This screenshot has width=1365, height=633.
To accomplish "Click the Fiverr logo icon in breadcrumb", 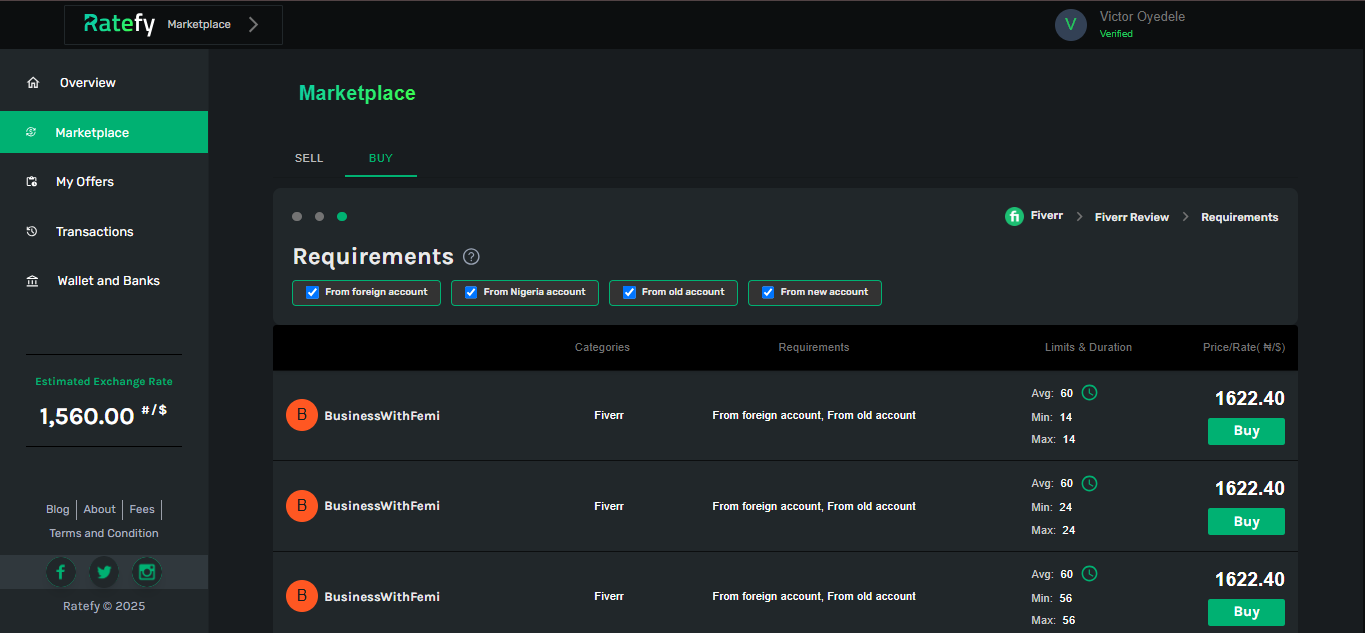I will (1014, 216).
